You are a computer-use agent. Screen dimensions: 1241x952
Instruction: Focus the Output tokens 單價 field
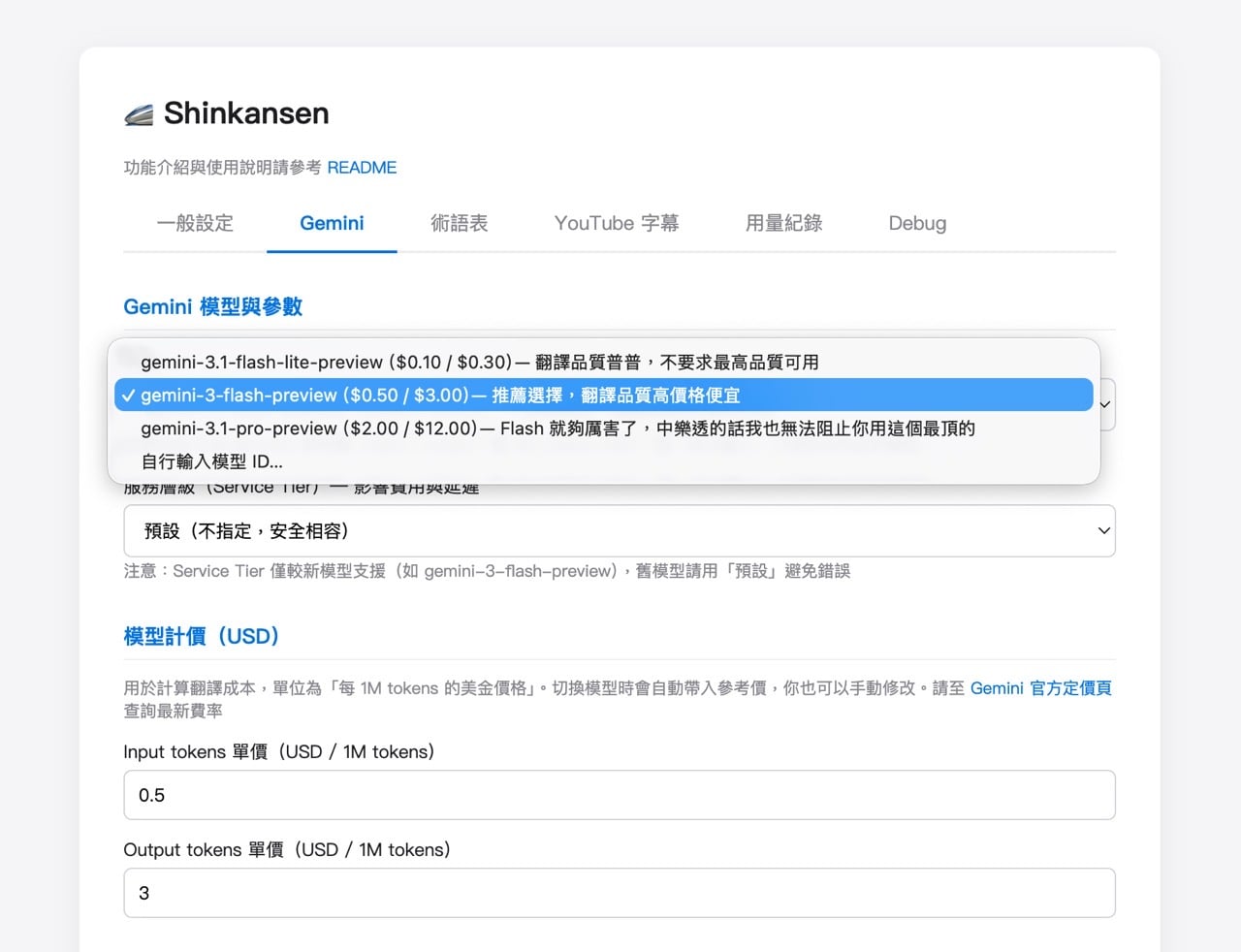point(619,893)
